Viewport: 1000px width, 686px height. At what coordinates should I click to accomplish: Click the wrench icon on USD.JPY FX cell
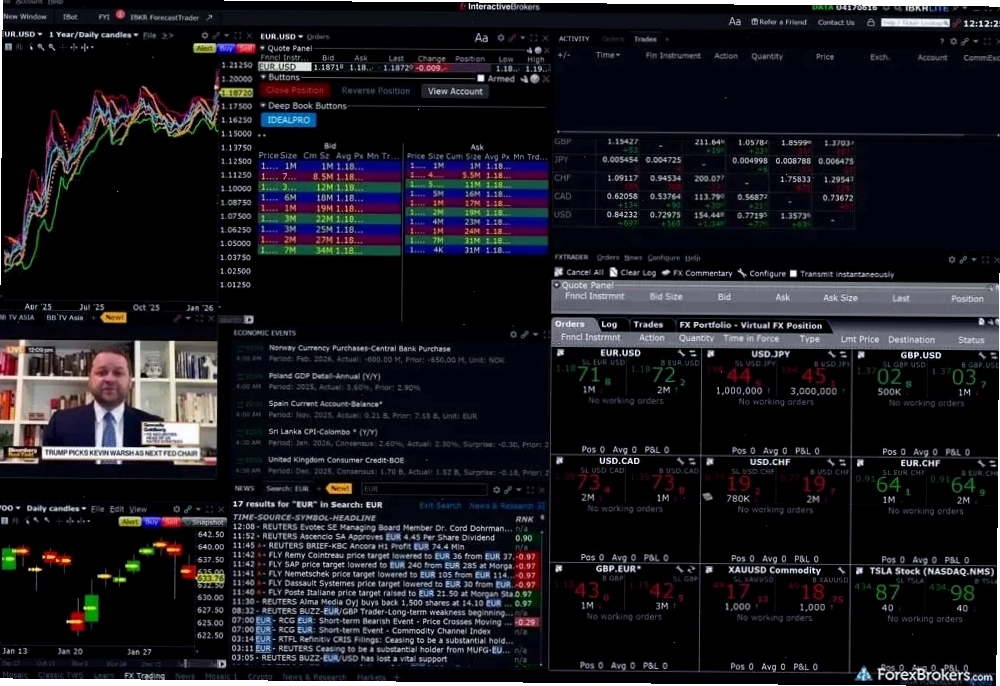pos(832,354)
